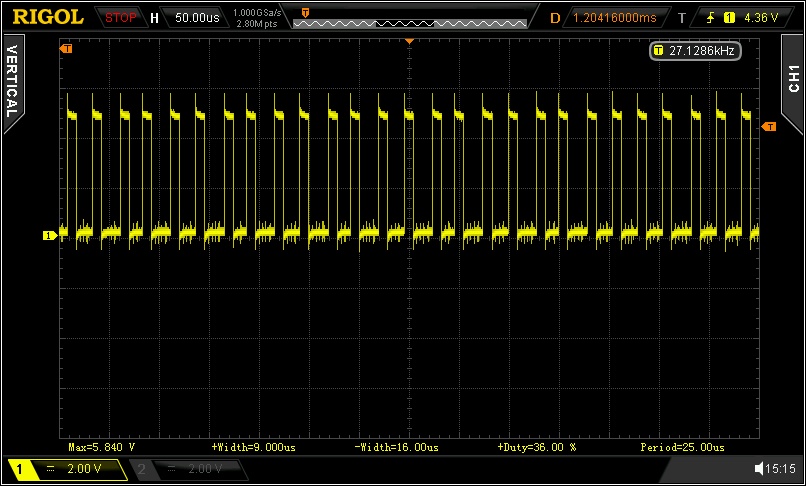806x486 pixels.
Task: Click the RIGOL logo
Action: click(47, 16)
